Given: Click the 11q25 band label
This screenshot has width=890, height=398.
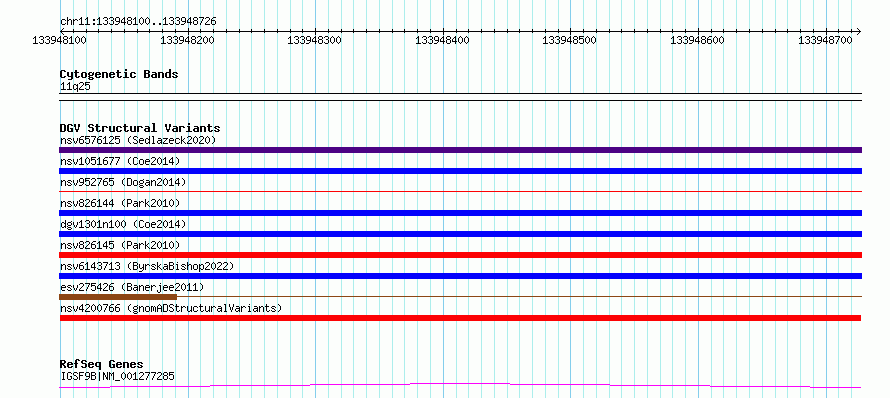Looking at the screenshot, I should point(75,87).
